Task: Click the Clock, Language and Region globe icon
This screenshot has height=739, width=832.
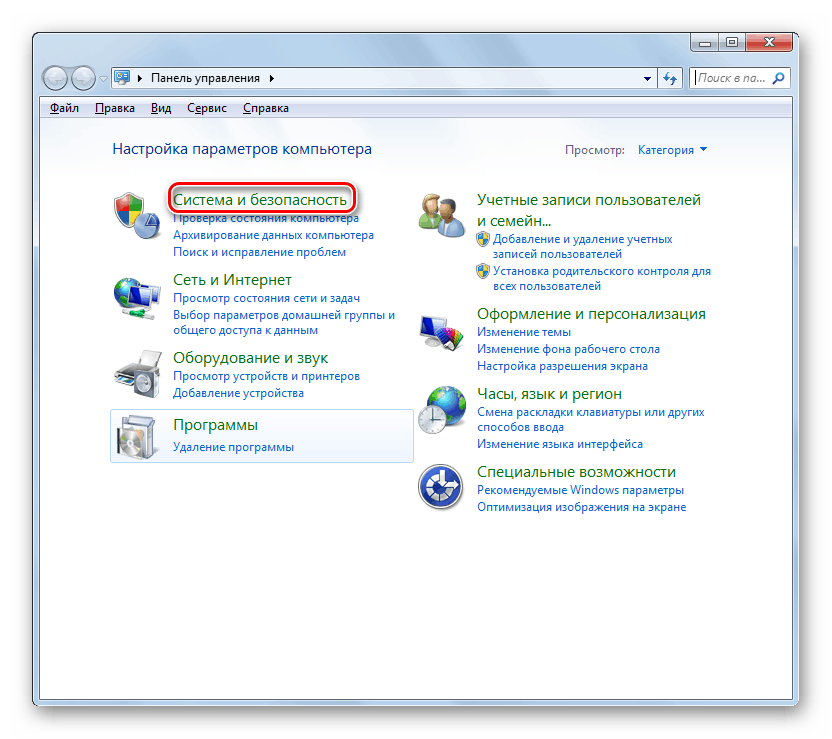Action: point(441,409)
